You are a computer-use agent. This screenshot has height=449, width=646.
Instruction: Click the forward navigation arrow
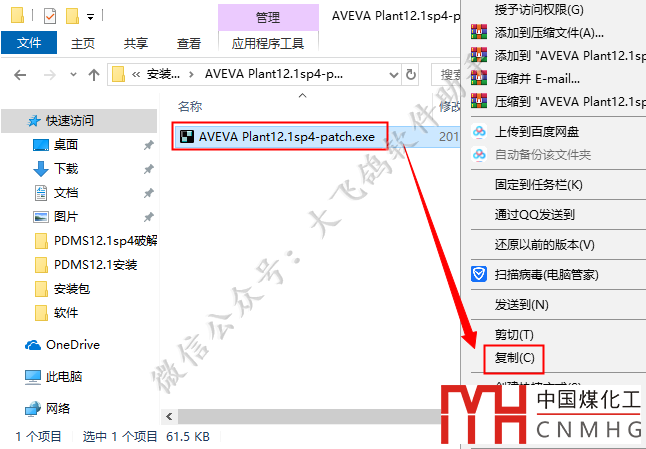pyautogui.click(x=50, y=75)
